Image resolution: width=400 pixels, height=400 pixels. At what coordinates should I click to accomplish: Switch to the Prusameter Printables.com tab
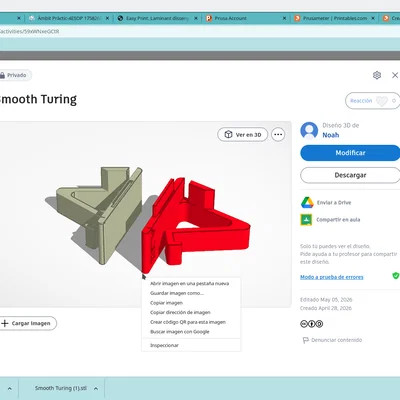pyautogui.click(x=334, y=18)
